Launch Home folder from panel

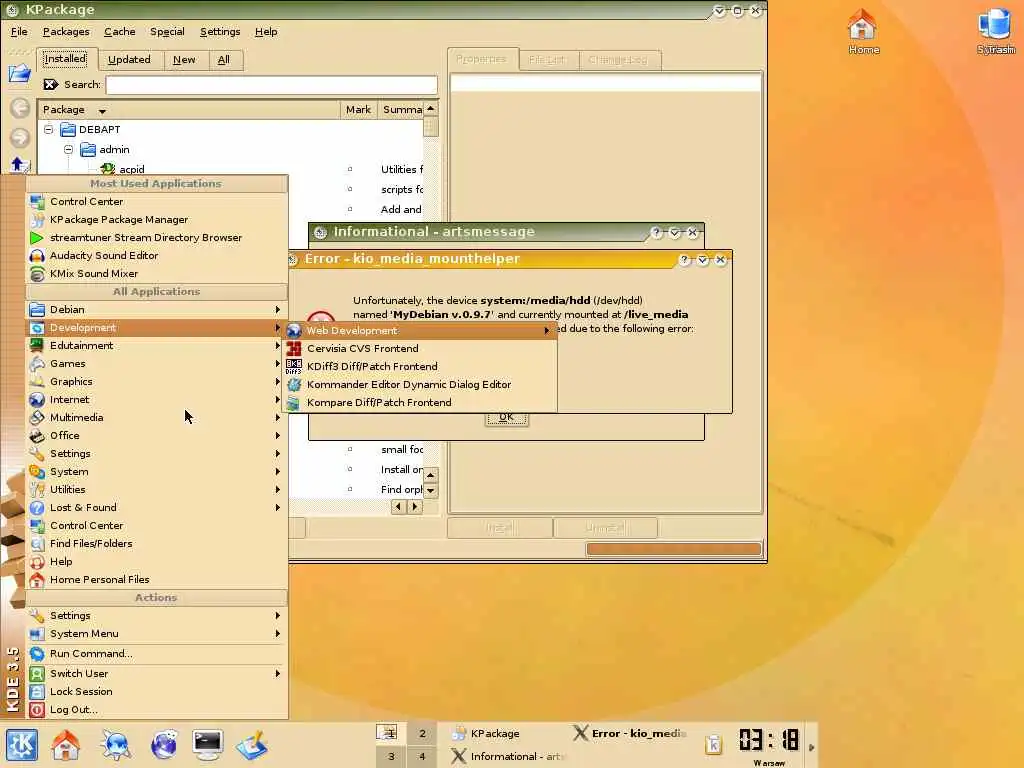pos(65,744)
